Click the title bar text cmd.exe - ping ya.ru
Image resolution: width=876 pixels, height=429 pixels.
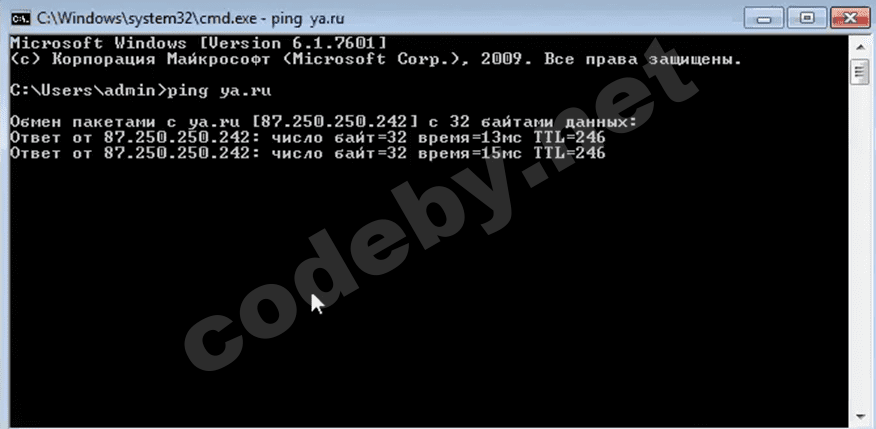191,18
